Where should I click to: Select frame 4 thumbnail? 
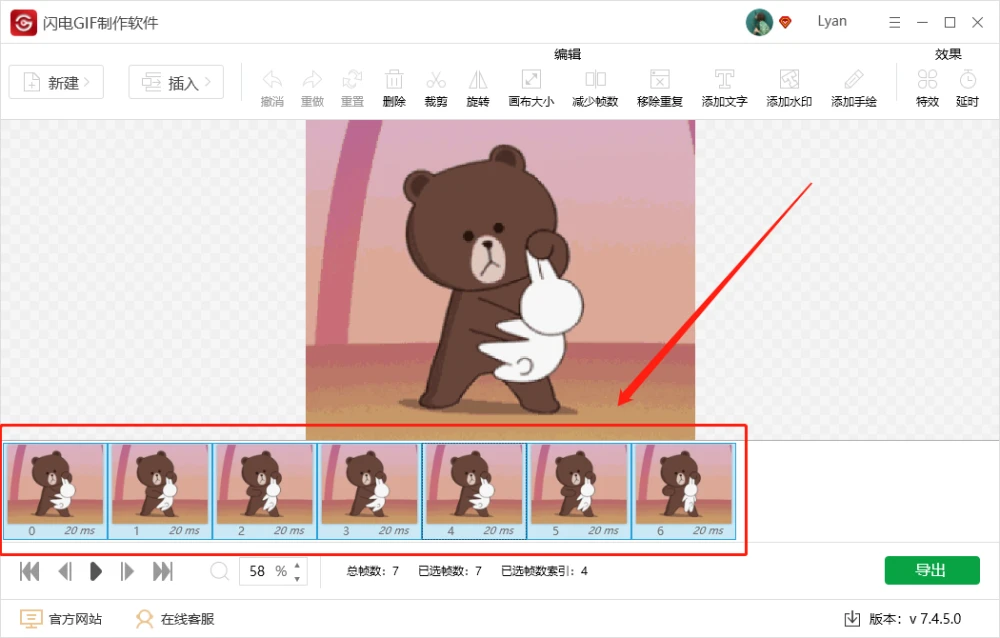[x=474, y=491]
